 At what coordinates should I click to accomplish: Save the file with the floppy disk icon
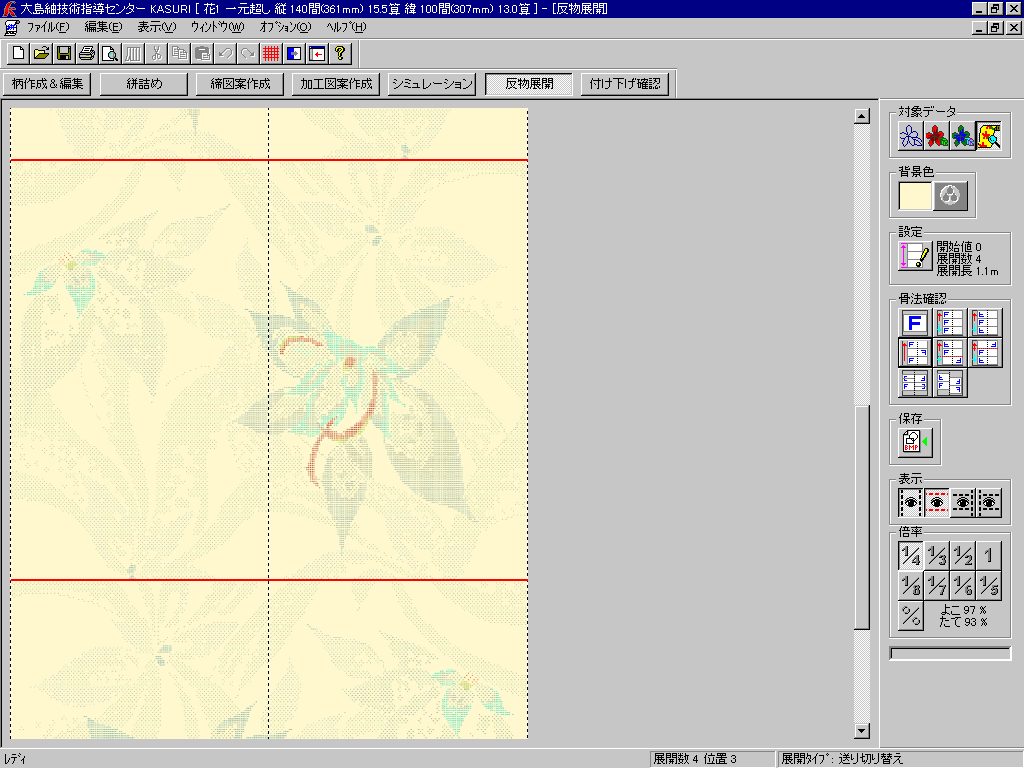coord(63,53)
